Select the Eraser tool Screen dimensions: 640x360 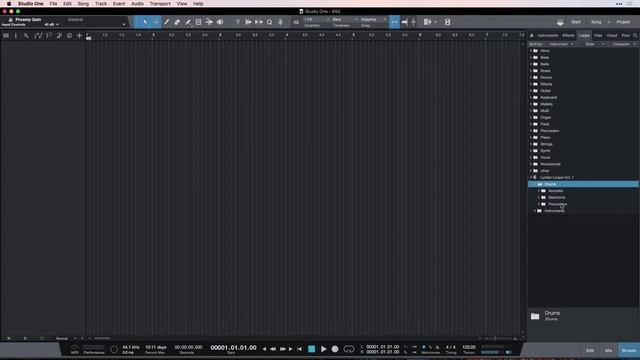[x=177, y=22]
